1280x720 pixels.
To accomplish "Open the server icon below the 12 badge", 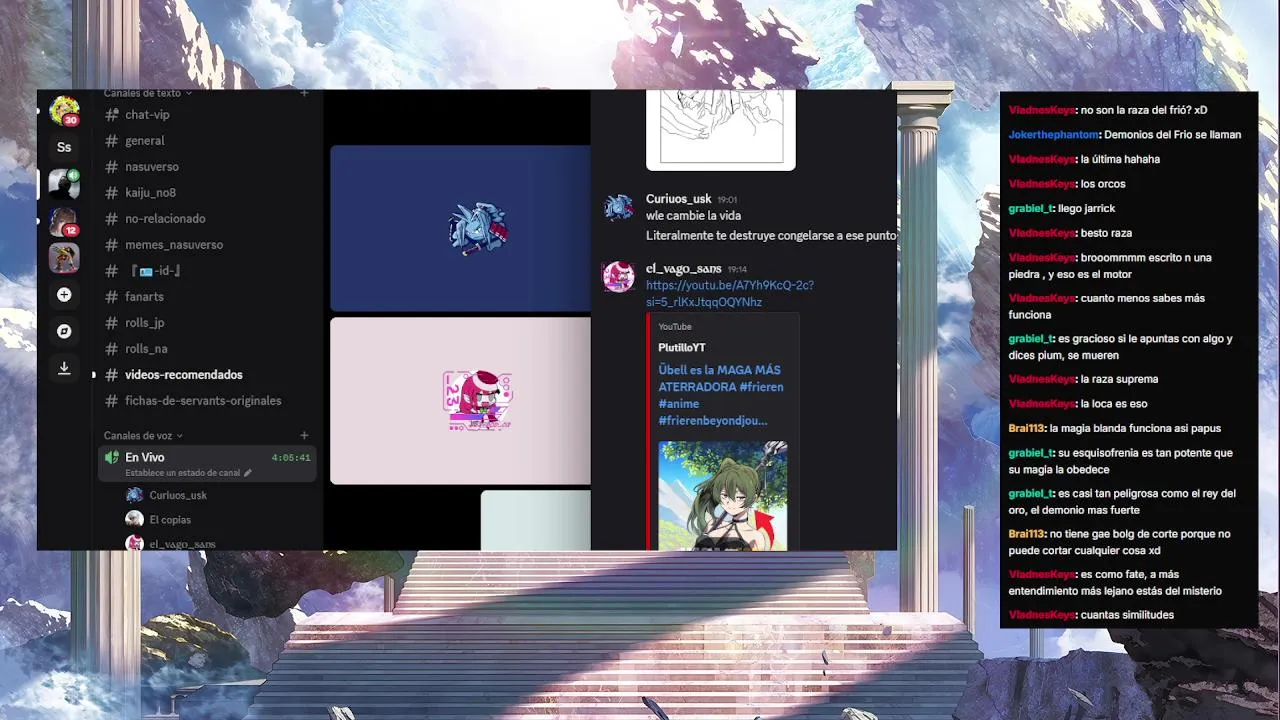I will [64, 258].
